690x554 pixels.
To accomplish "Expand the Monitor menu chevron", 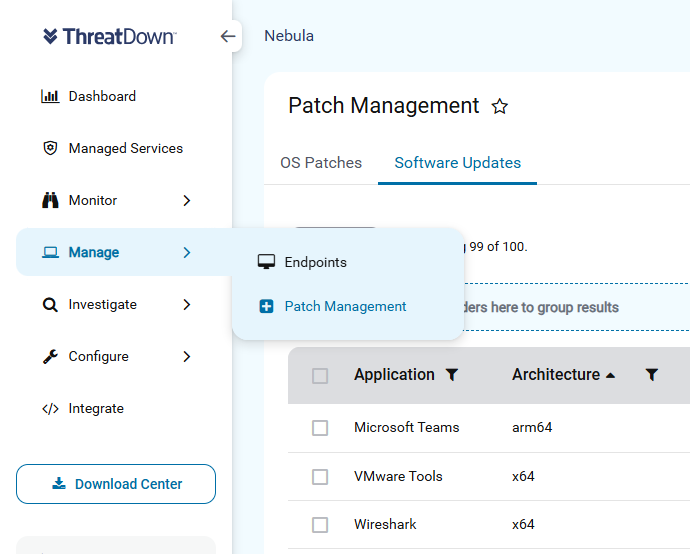I will (187, 200).
